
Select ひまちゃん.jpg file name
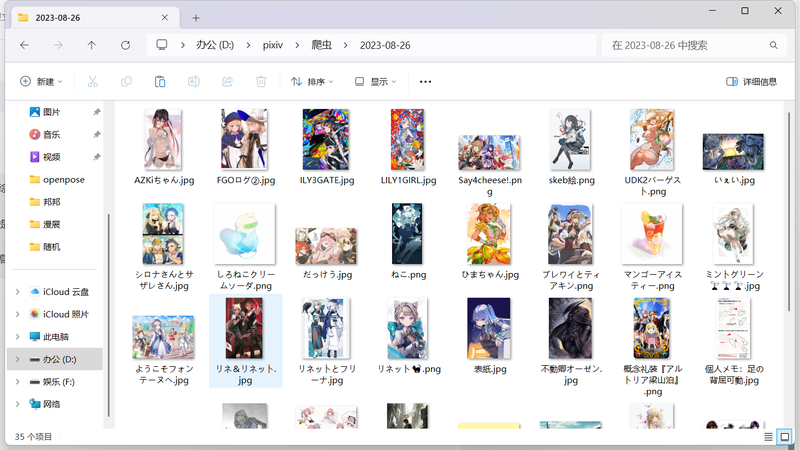(490, 274)
